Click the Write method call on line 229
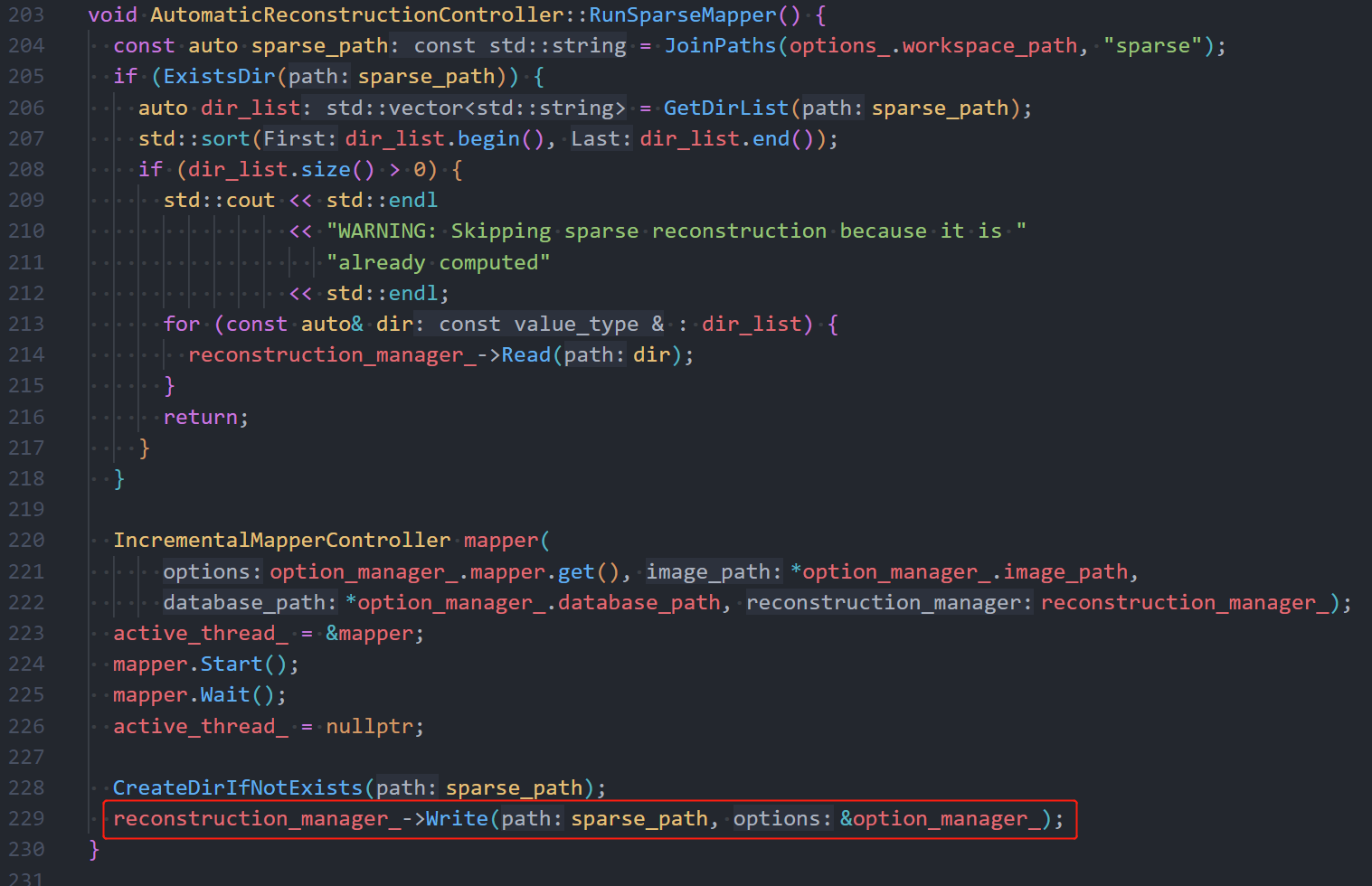The width and height of the screenshot is (1372, 886). tap(457, 818)
